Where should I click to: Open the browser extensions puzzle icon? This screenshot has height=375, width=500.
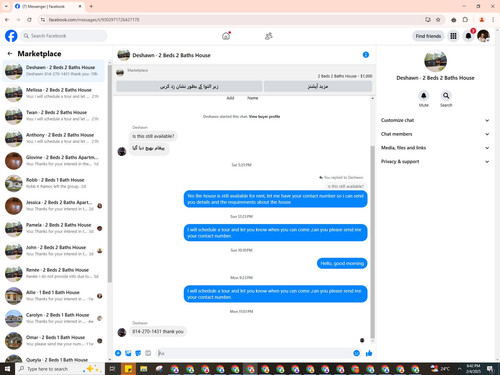click(x=465, y=20)
